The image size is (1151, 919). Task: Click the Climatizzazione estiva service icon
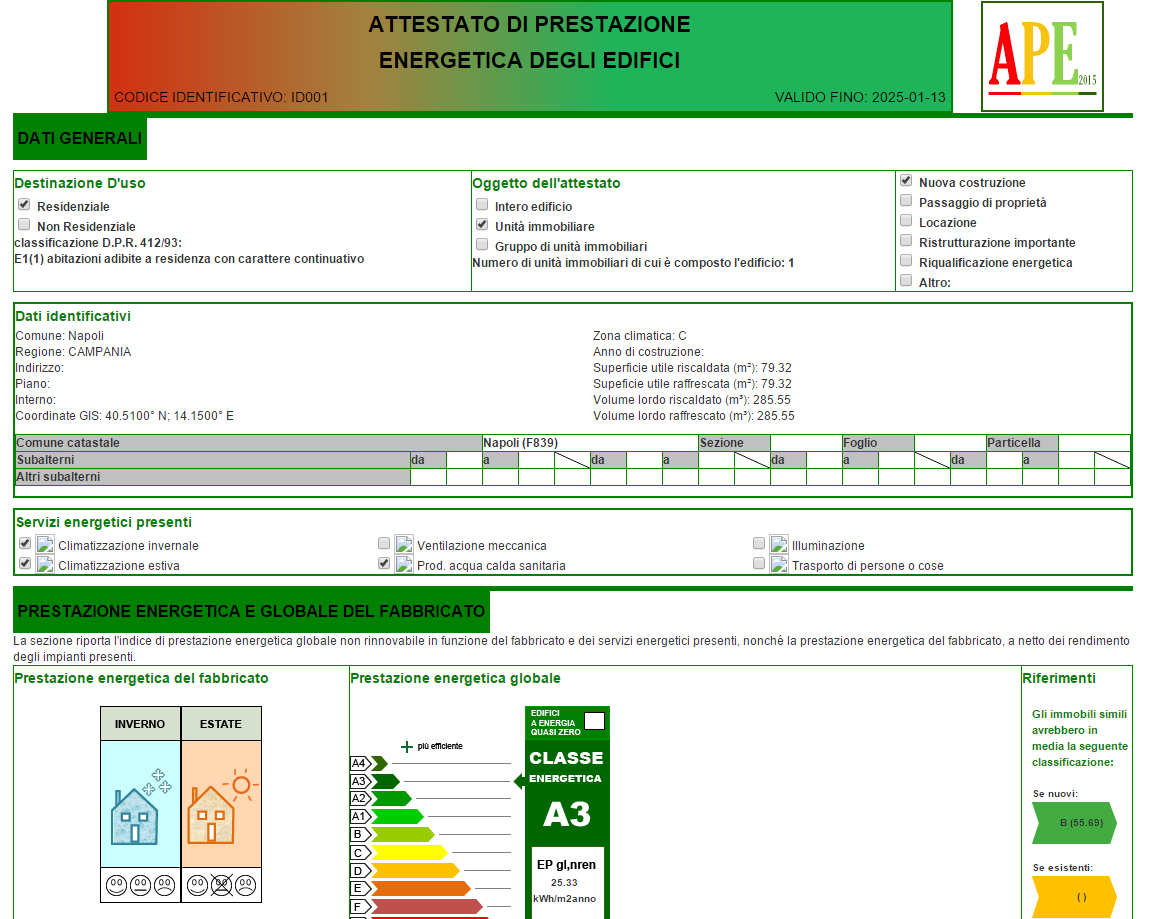click(x=45, y=564)
